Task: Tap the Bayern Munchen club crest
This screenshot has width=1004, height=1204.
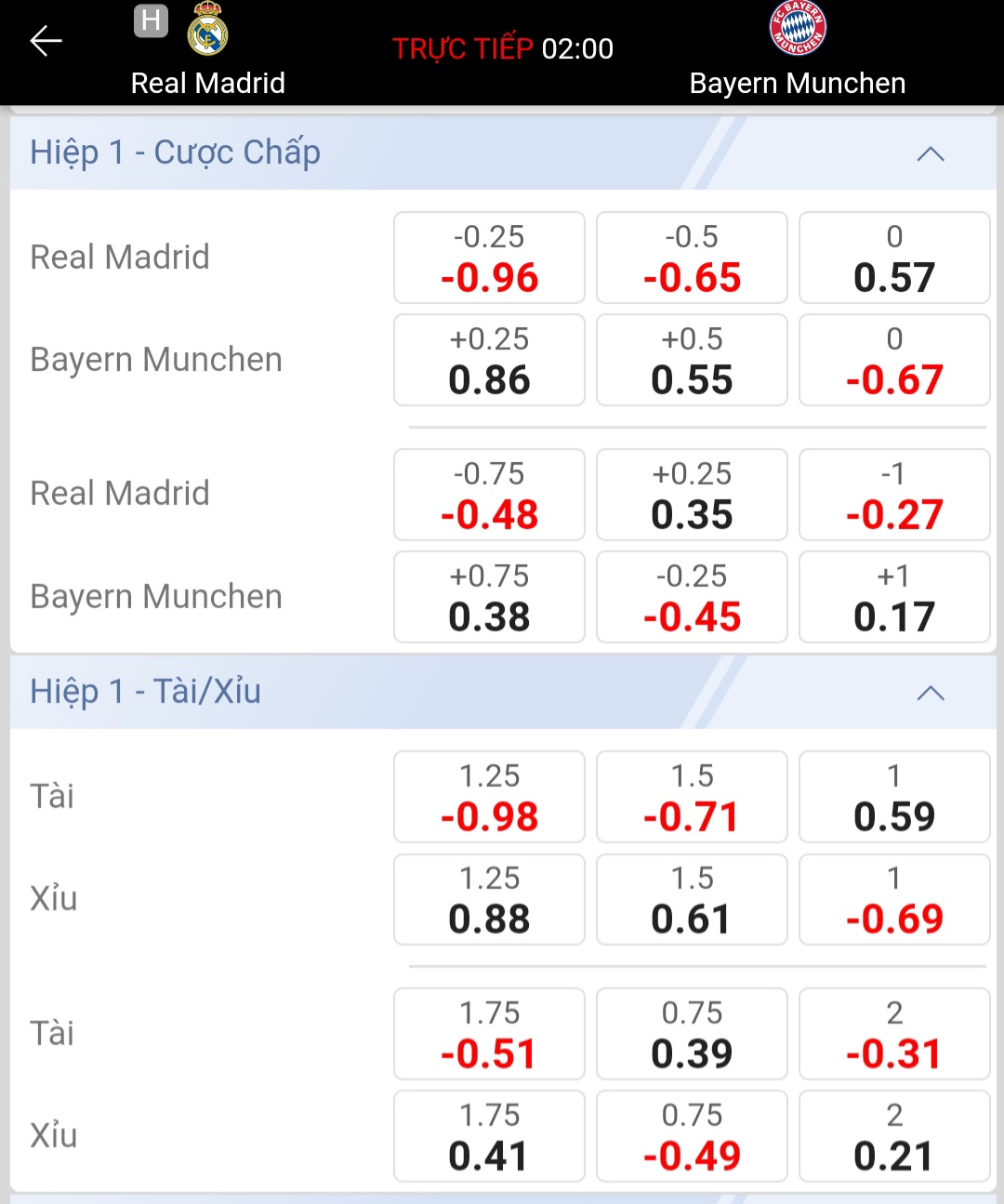Action: point(798,28)
